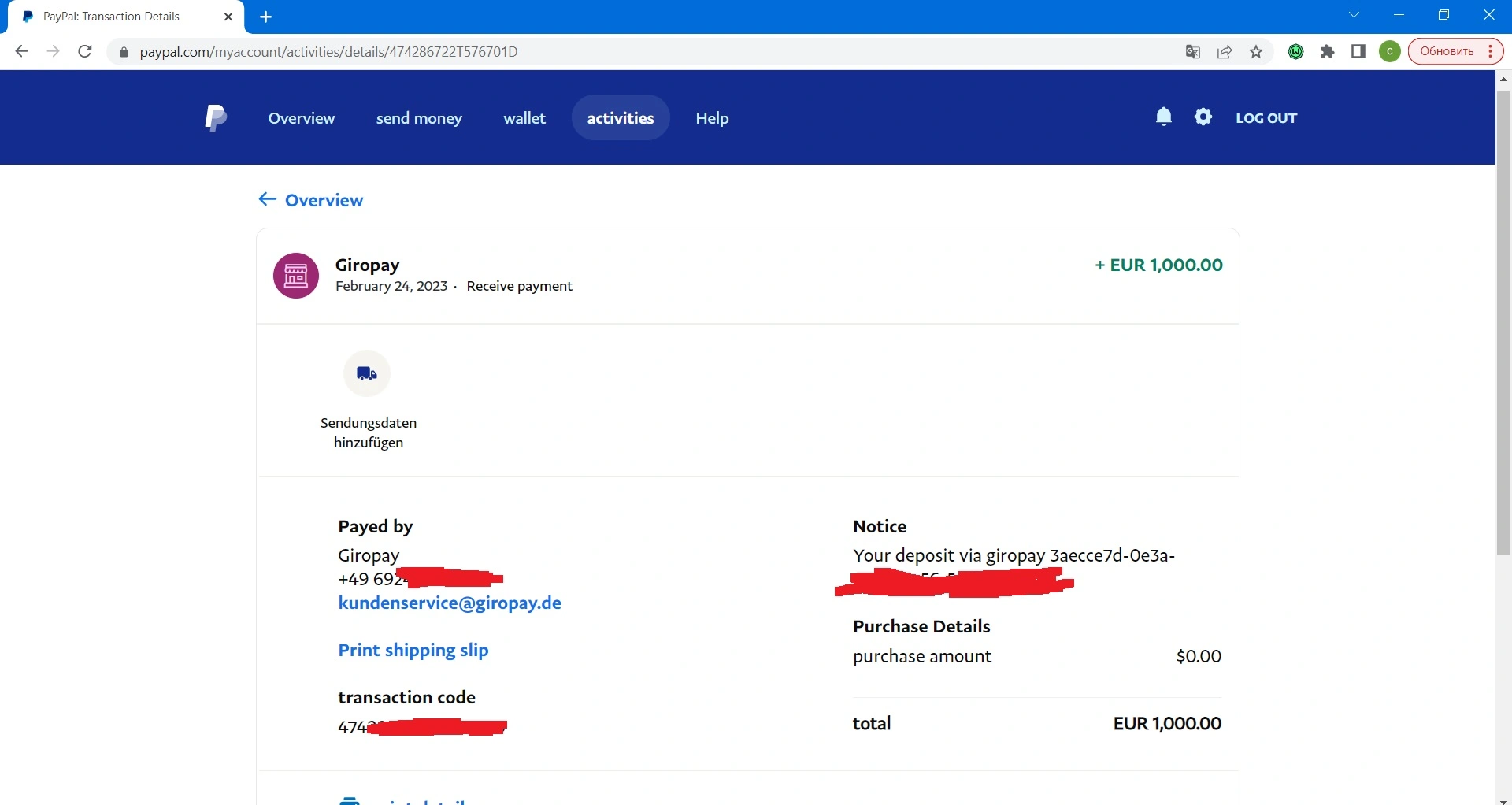The height and width of the screenshot is (805, 1512).
Task: Click the green circular extension icon
Action: (x=1296, y=52)
